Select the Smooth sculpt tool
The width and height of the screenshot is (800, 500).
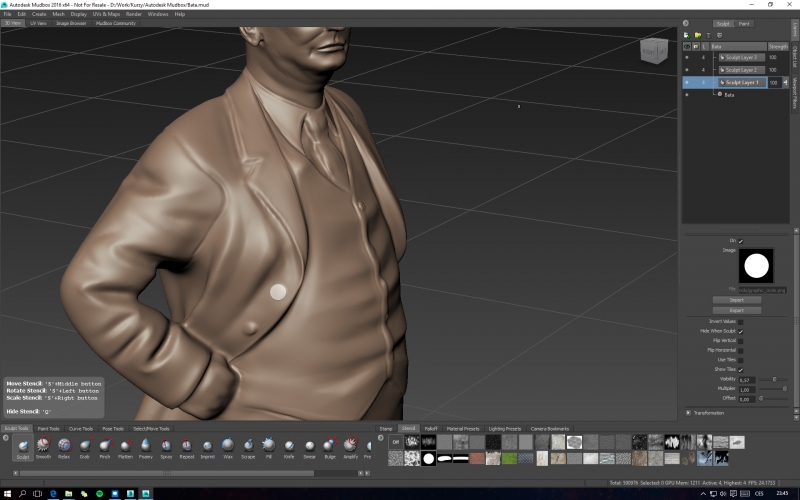43,445
